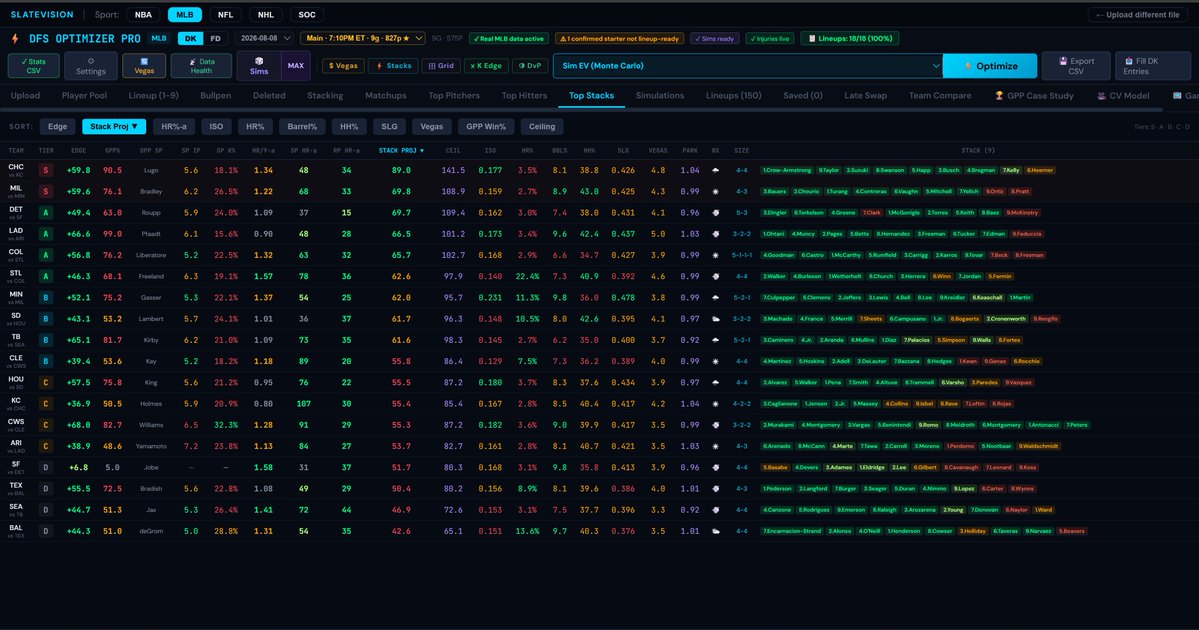Switch to the Player Pool tab
Viewport: 1199px width, 630px height.
pyautogui.click(x=84, y=96)
